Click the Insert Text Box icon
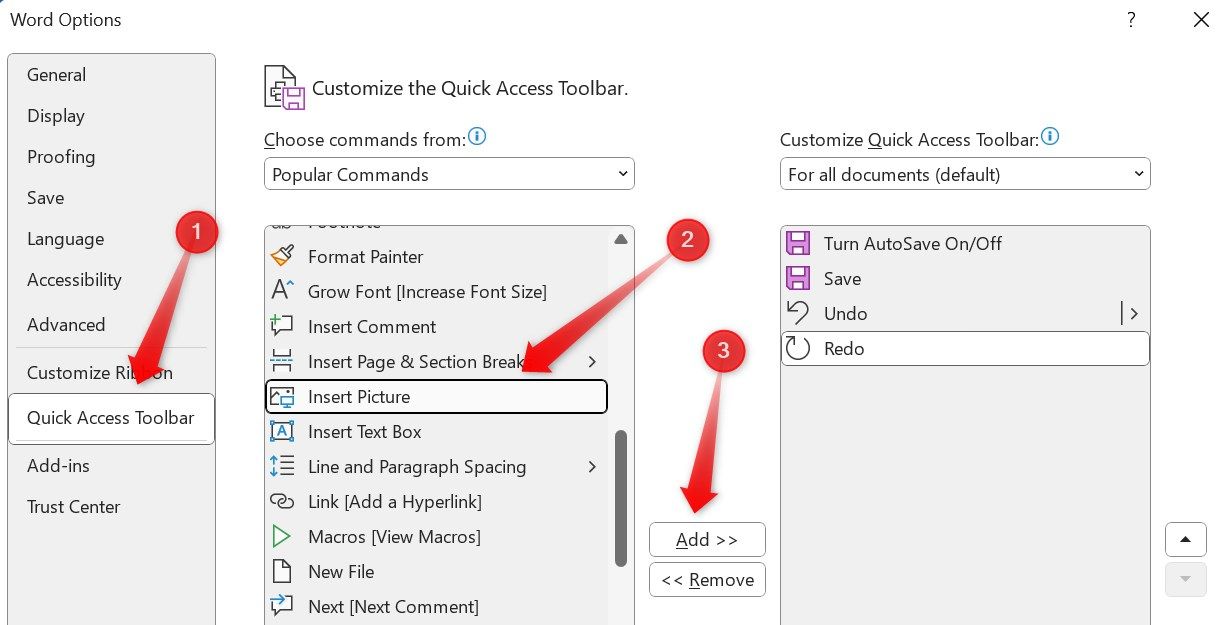The height and width of the screenshot is (625, 1226). click(x=282, y=431)
